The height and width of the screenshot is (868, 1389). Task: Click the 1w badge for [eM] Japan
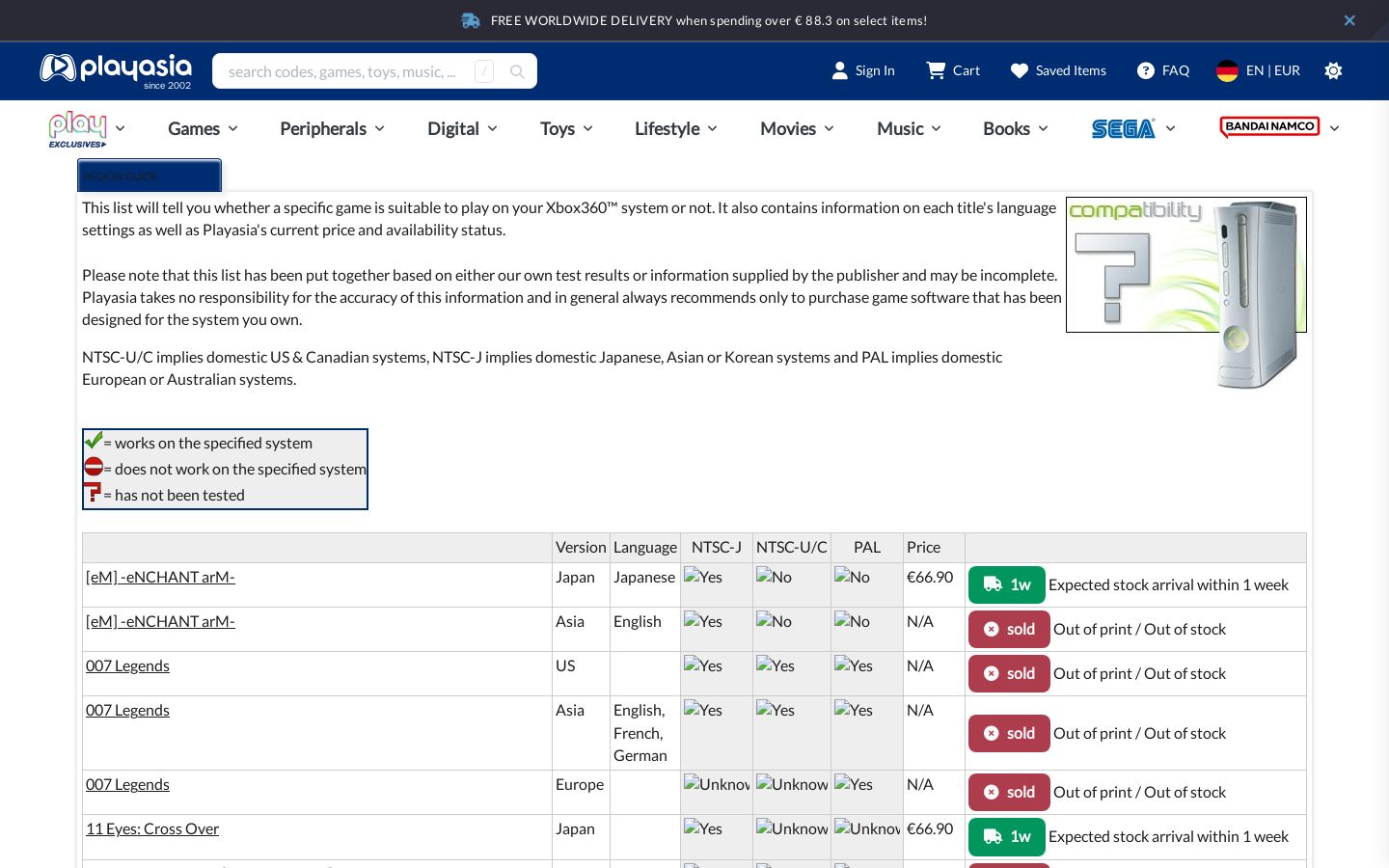1007,584
